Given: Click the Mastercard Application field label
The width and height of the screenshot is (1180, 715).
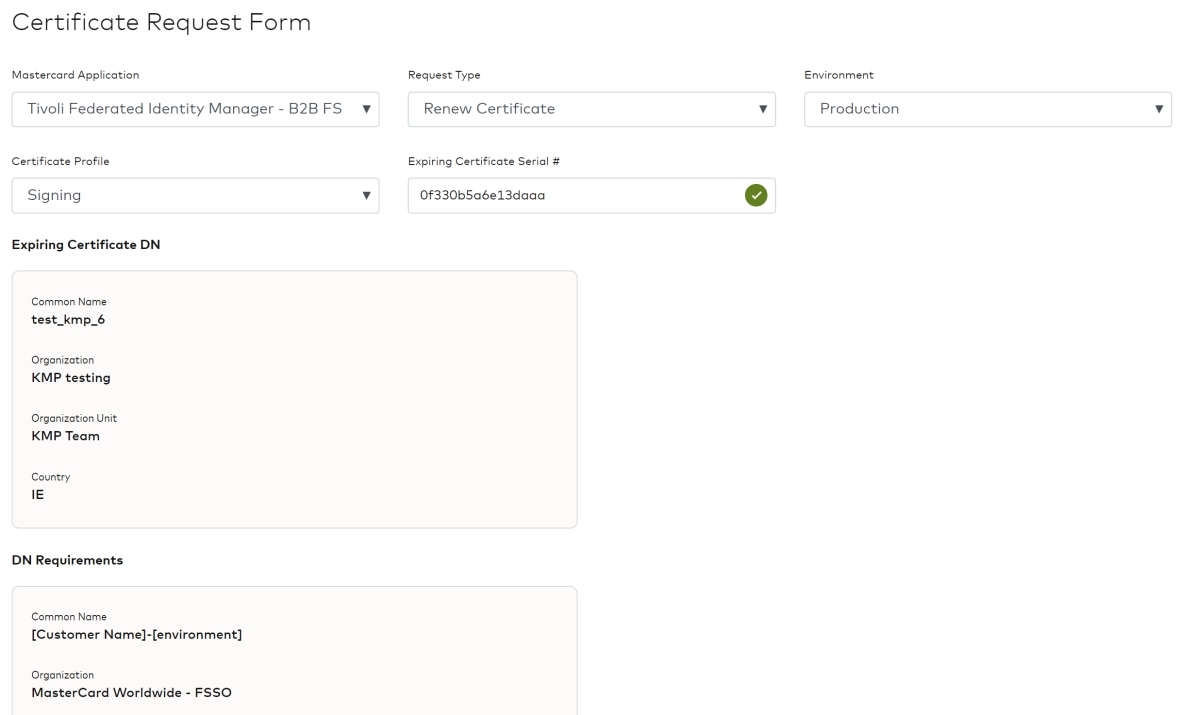Looking at the screenshot, I should pos(75,75).
